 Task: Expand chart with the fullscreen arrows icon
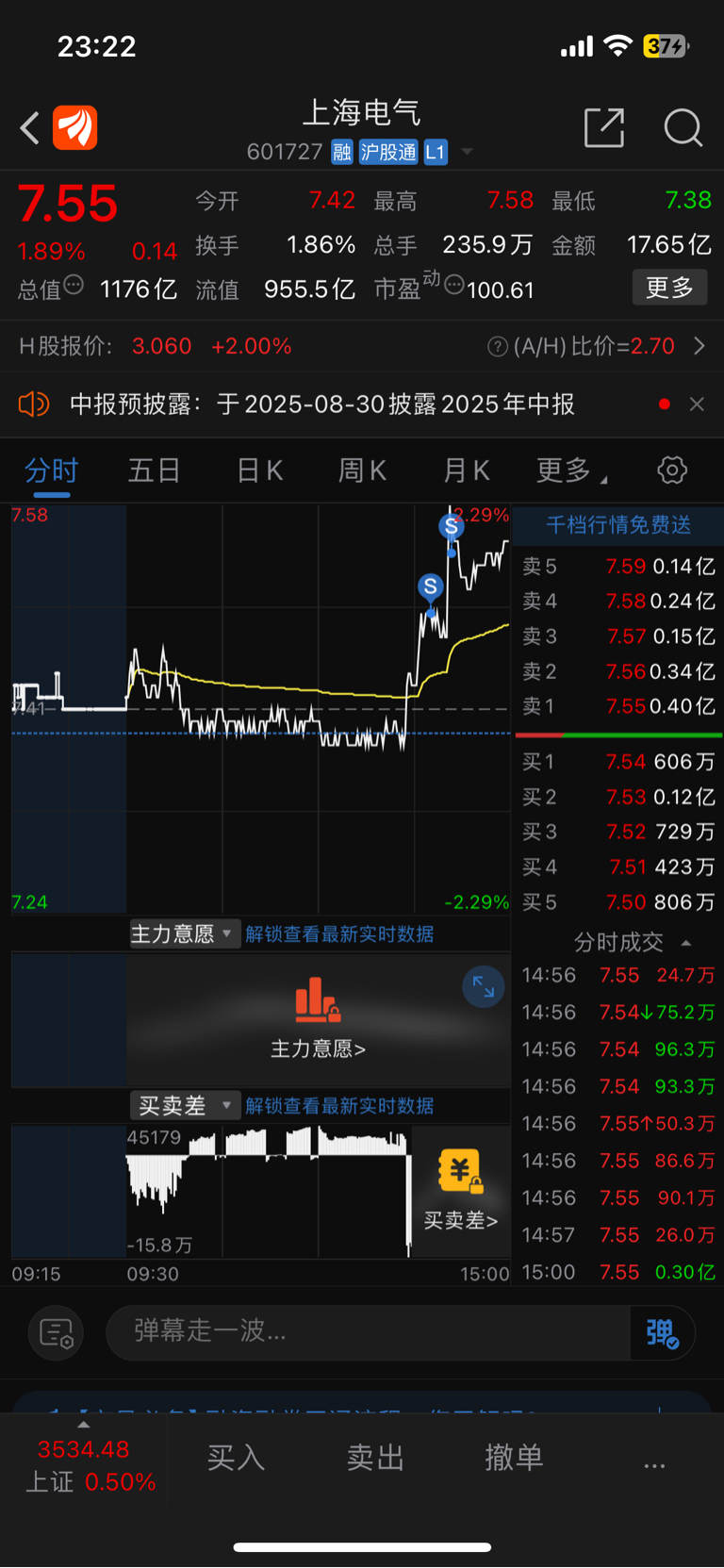(x=484, y=987)
